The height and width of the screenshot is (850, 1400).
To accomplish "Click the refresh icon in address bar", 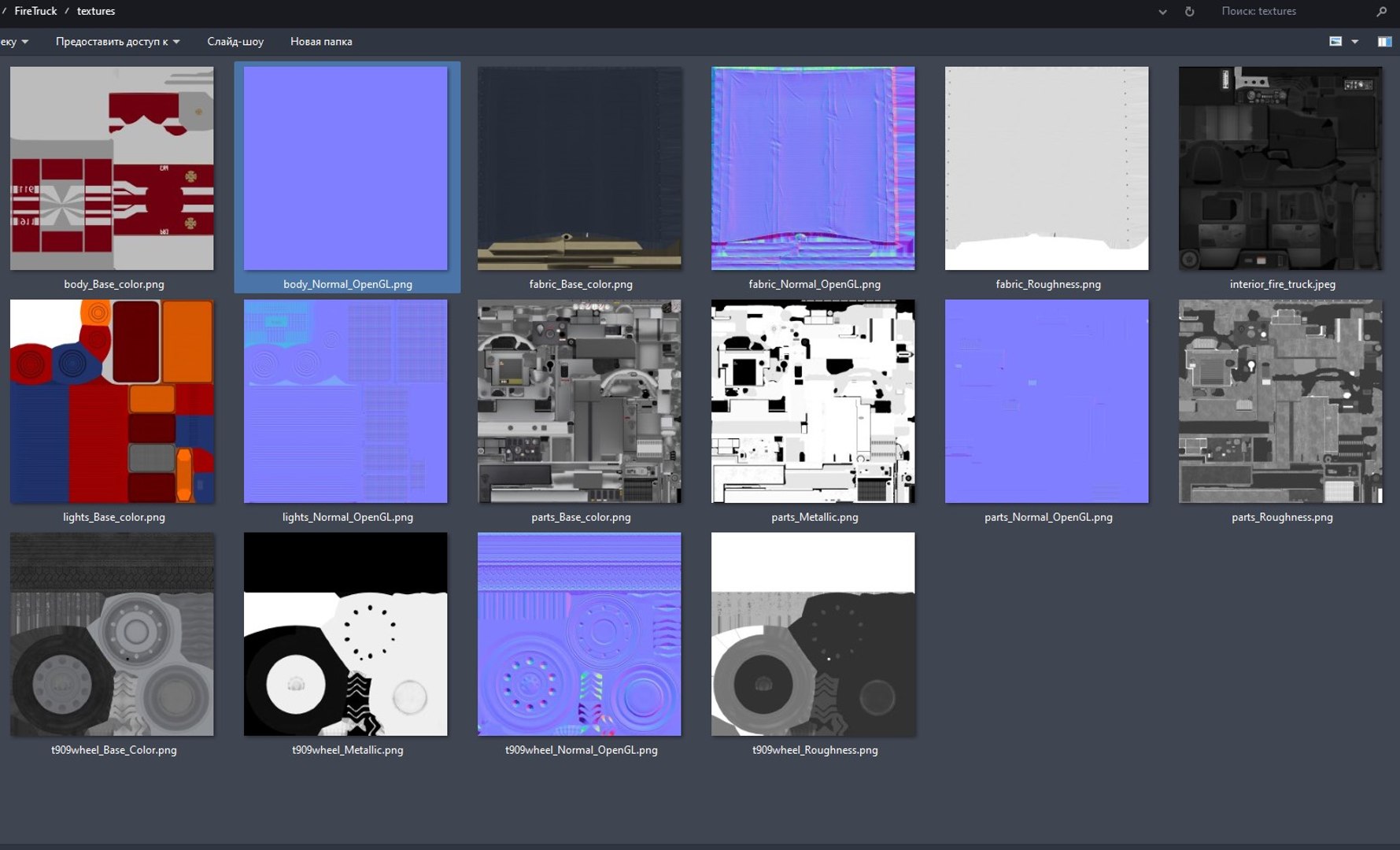I will click(x=1189, y=12).
